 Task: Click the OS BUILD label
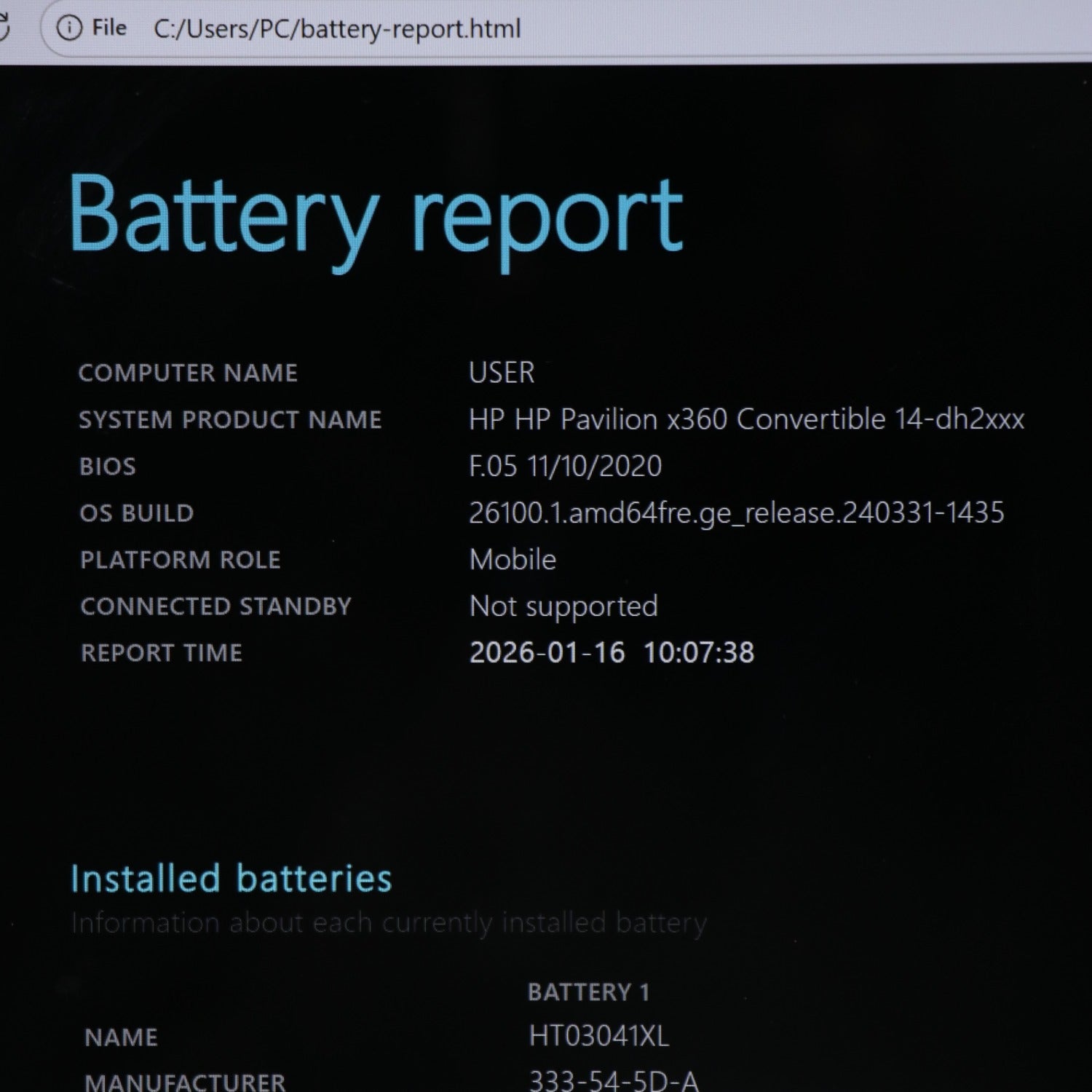pos(137,513)
